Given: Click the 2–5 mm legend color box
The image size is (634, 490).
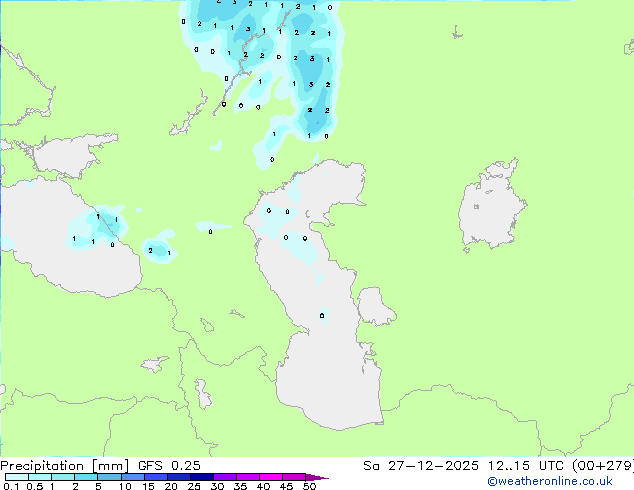Looking at the screenshot, I should (x=86, y=477).
